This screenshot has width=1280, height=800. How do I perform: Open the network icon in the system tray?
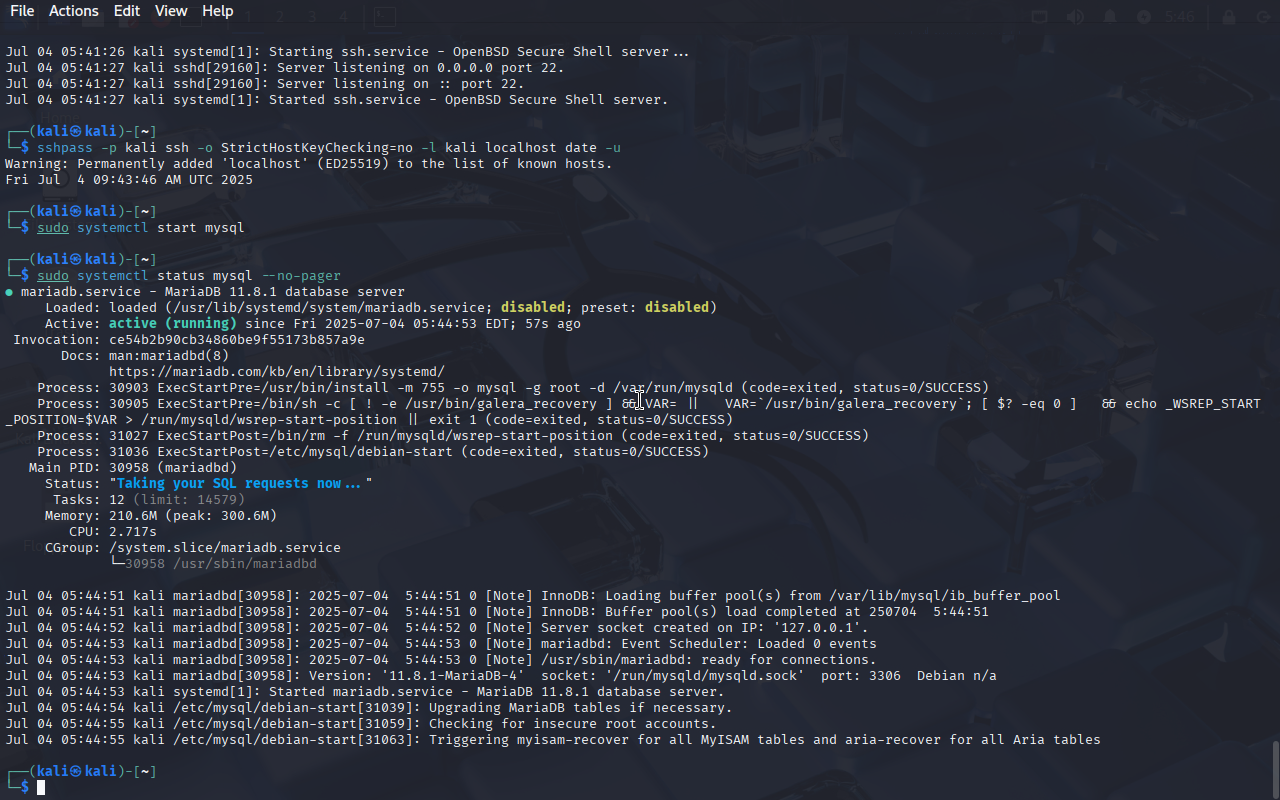[1040, 17]
